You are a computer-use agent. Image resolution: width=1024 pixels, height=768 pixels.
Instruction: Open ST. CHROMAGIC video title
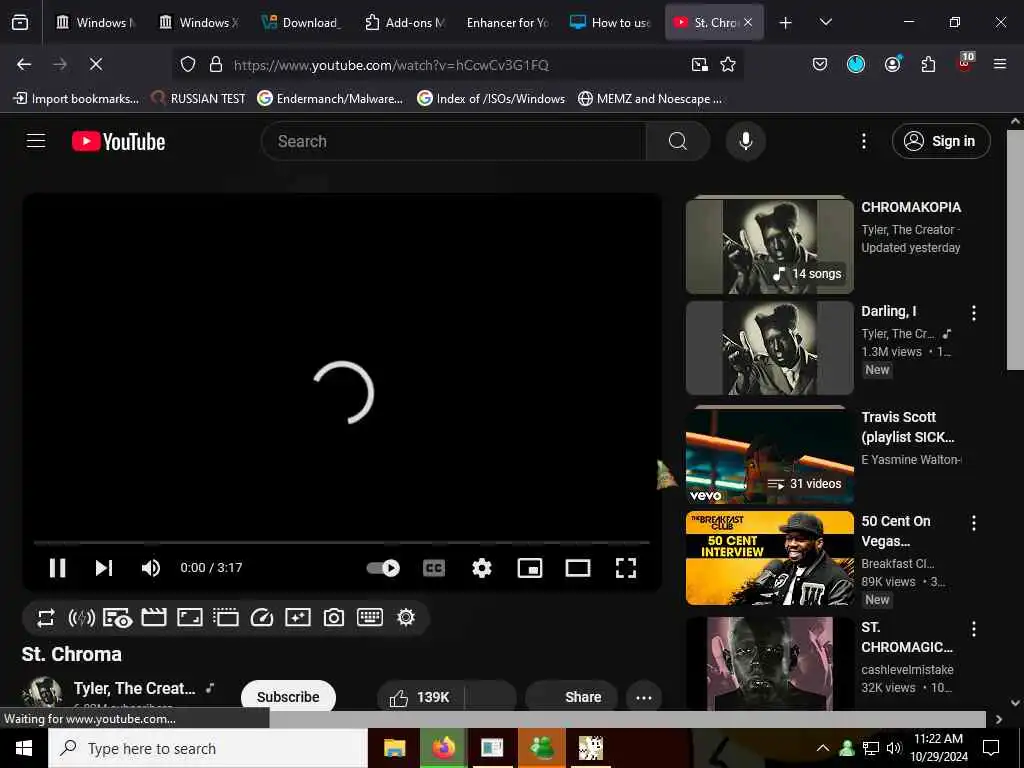coord(907,637)
